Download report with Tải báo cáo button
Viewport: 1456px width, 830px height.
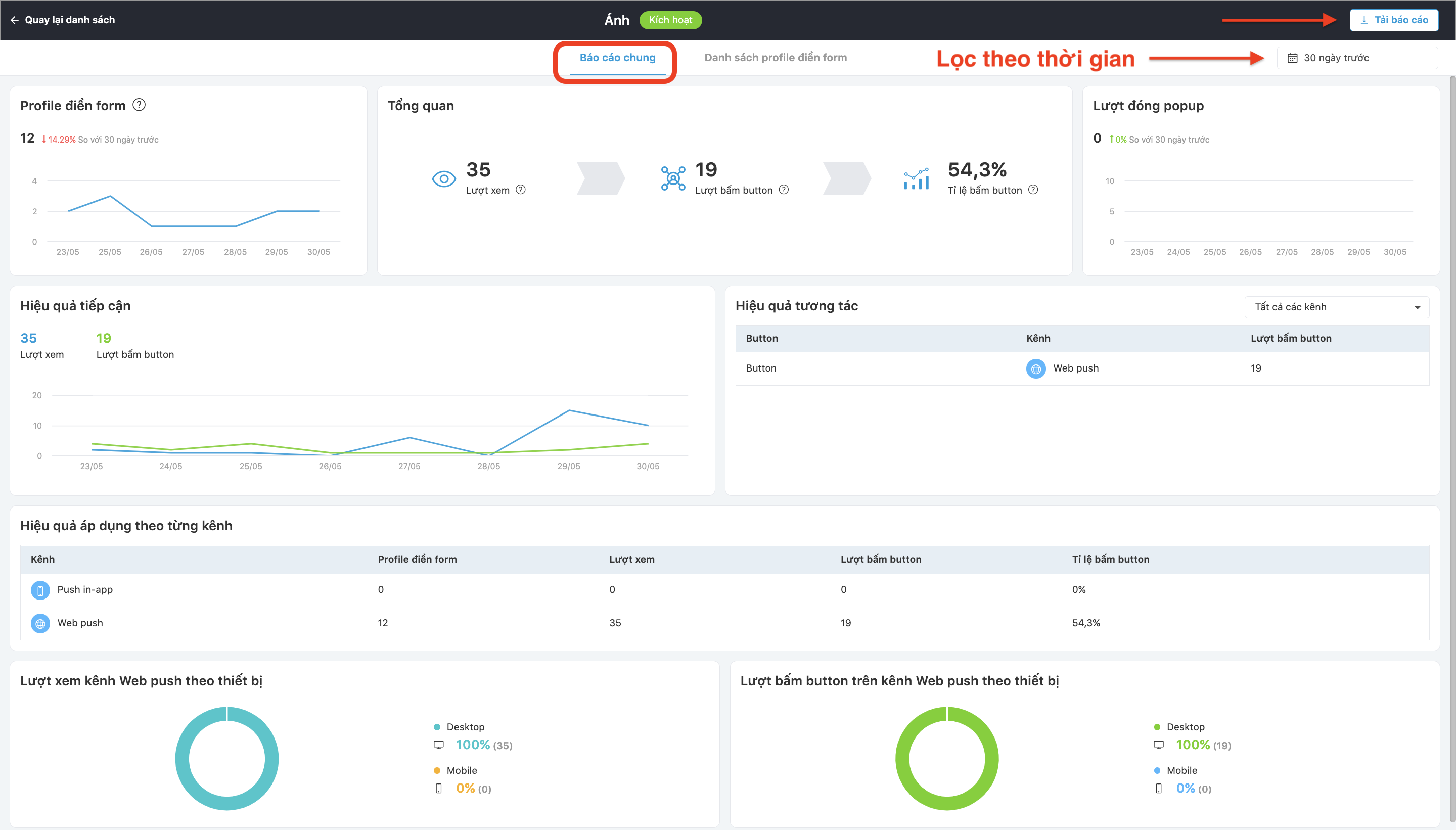(1393, 20)
